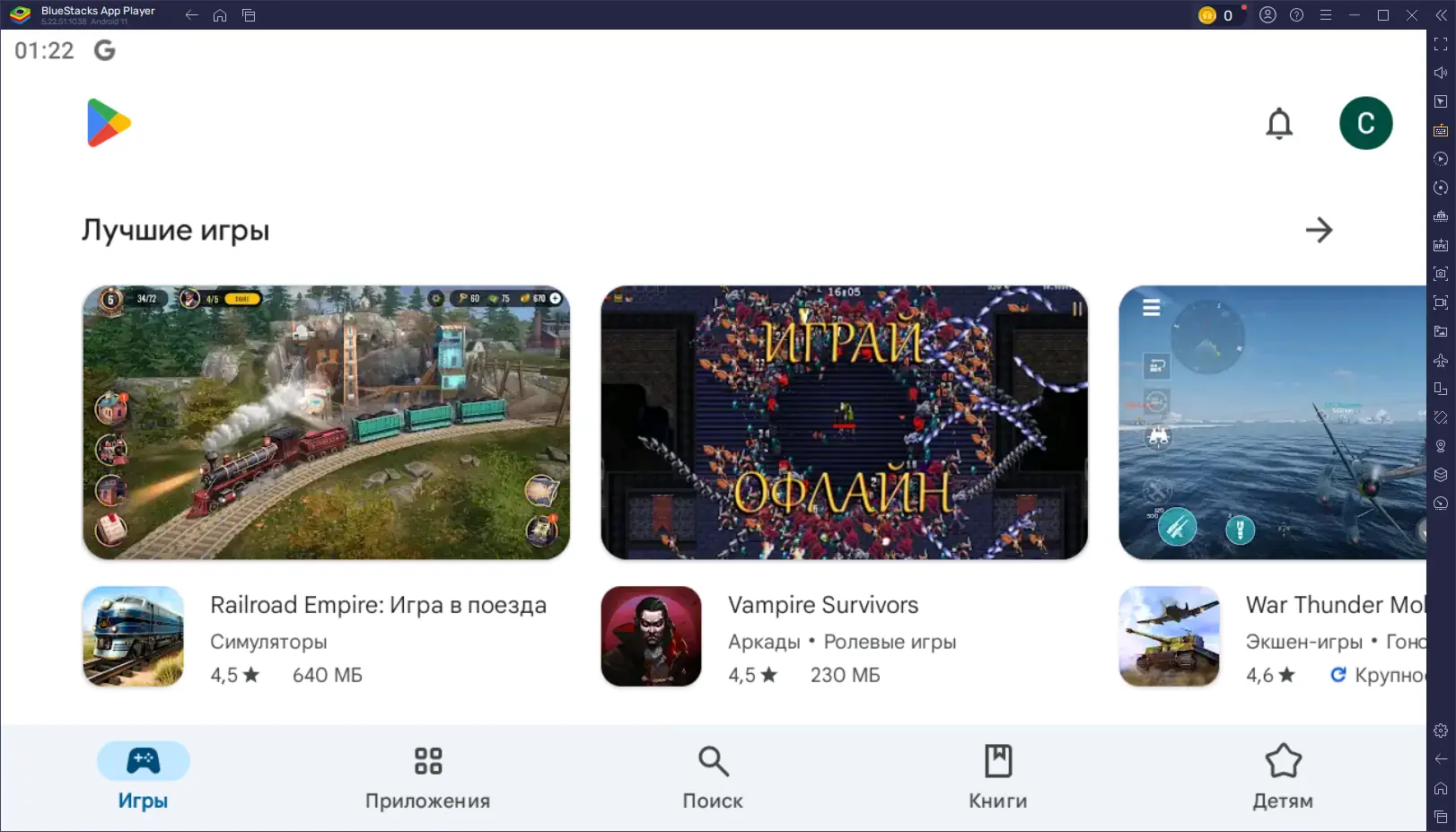Click the Симуляторы genre label
Image resolution: width=1456 pixels, height=832 pixels.
point(268,642)
